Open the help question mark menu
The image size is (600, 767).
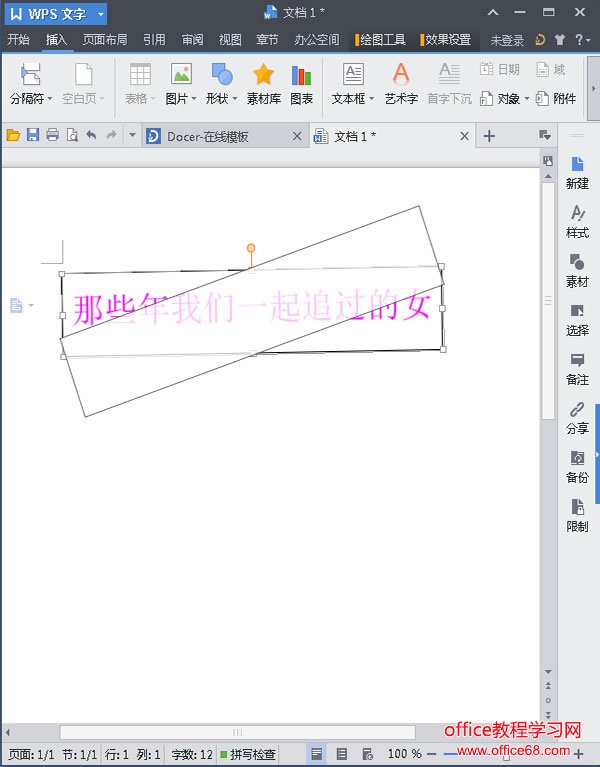pyautogui.click(x=582, y=40)
